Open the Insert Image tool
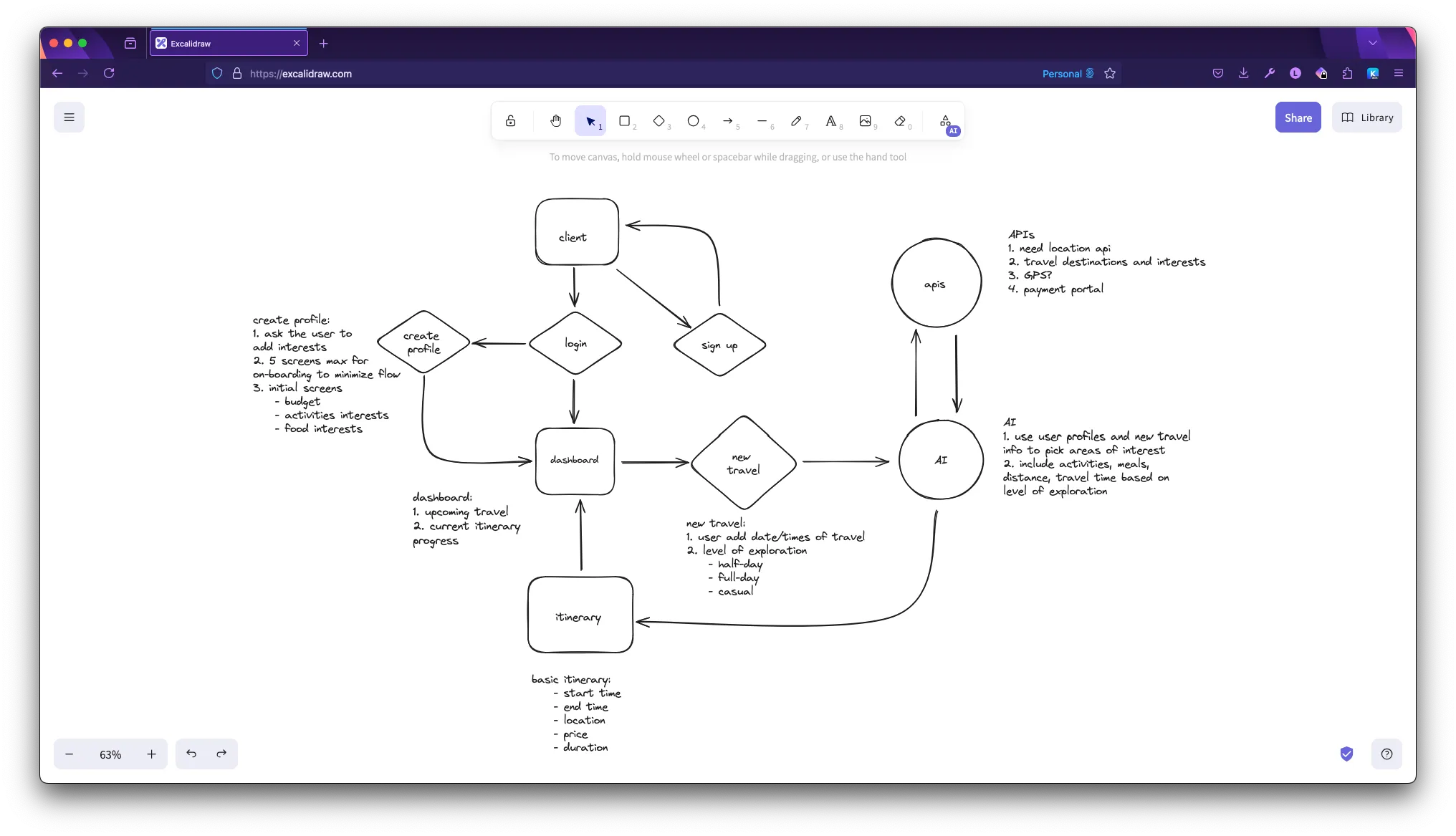This screenshot has width=1456, height=836. click(866, 120)
